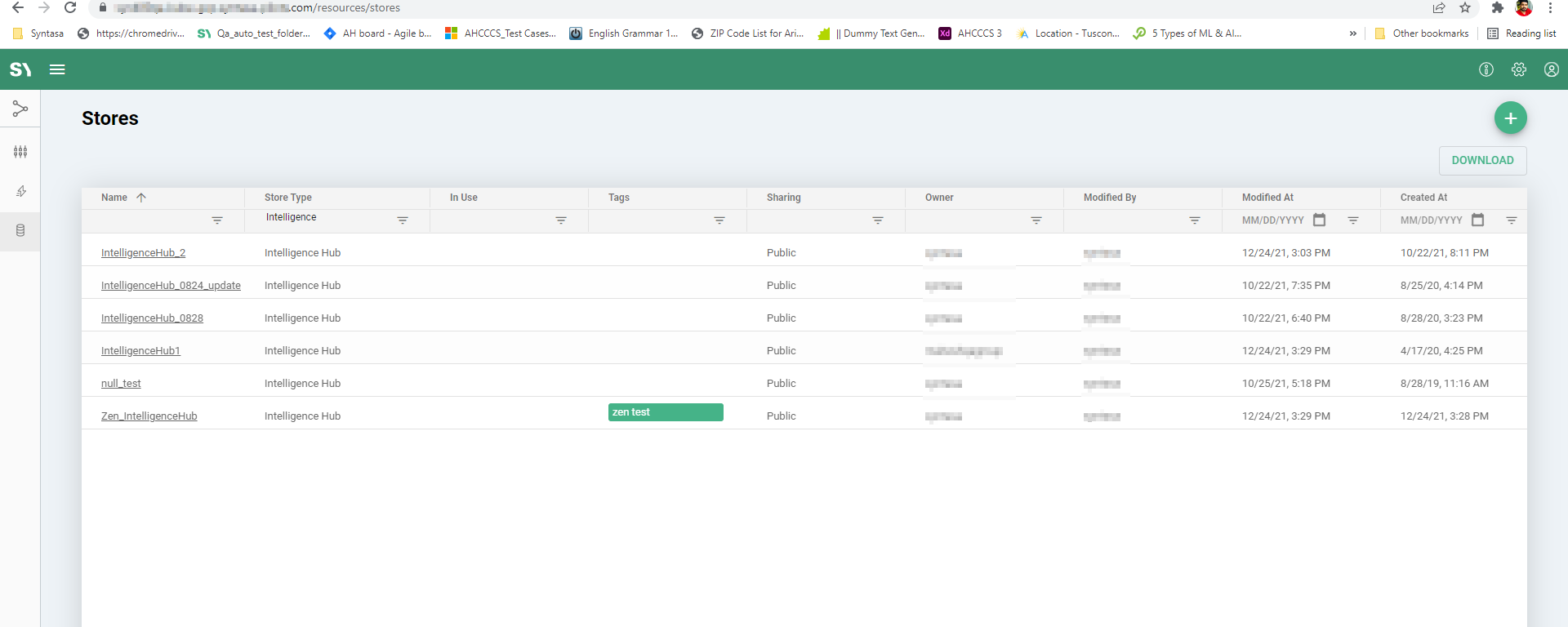Open filter menu for Store Type column

[x=403, y=220]
